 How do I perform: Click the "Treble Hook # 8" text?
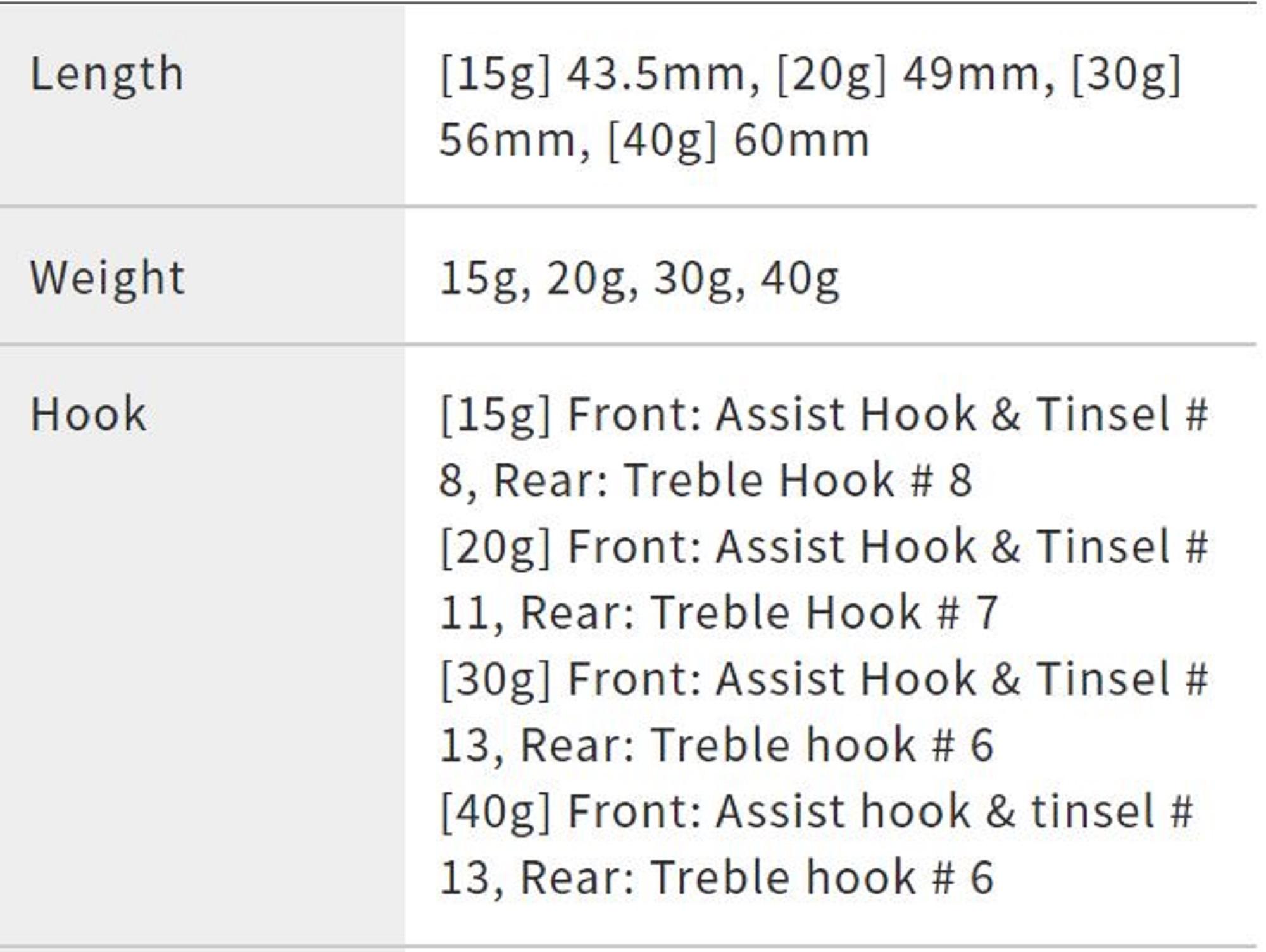(x=798, y=480)
